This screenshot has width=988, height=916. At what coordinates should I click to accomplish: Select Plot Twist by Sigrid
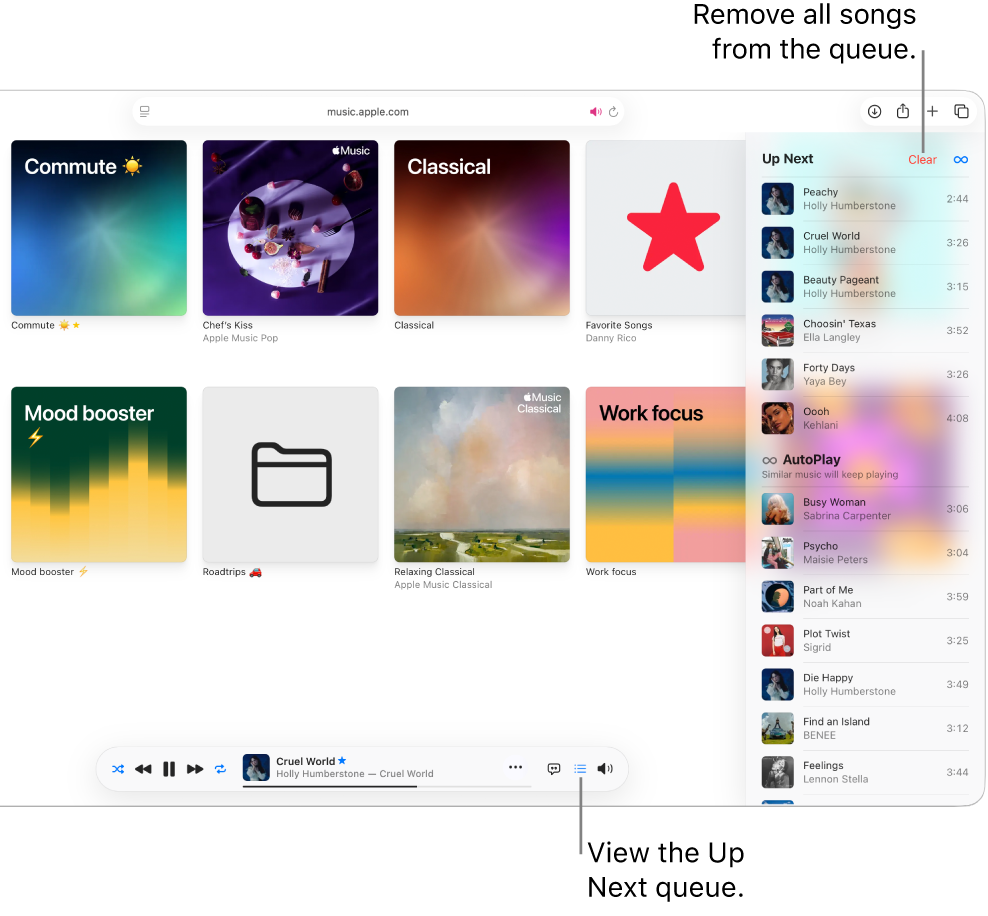pos(865,641)
